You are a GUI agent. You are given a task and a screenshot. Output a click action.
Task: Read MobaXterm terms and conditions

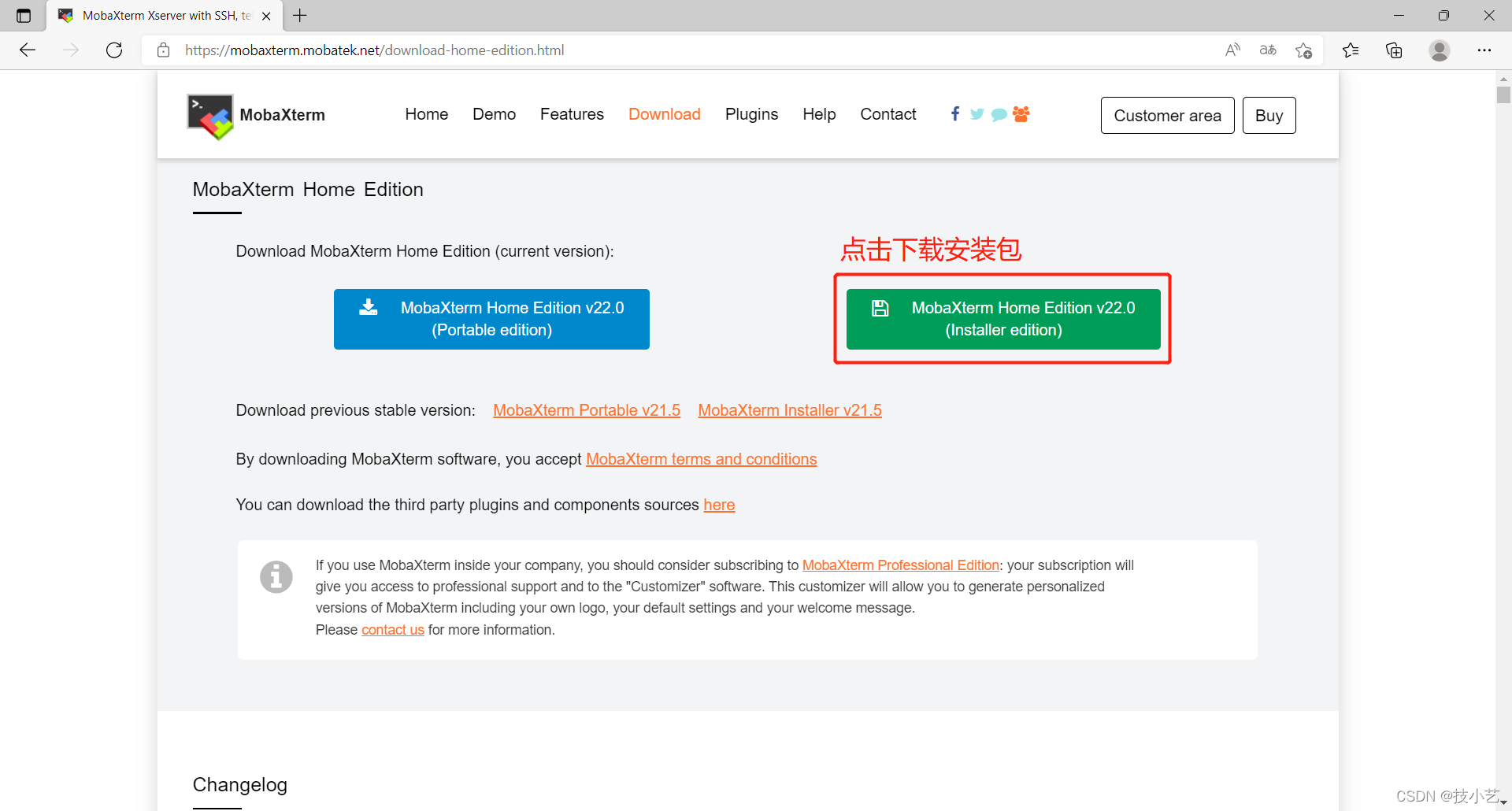(x=702, y=459)
